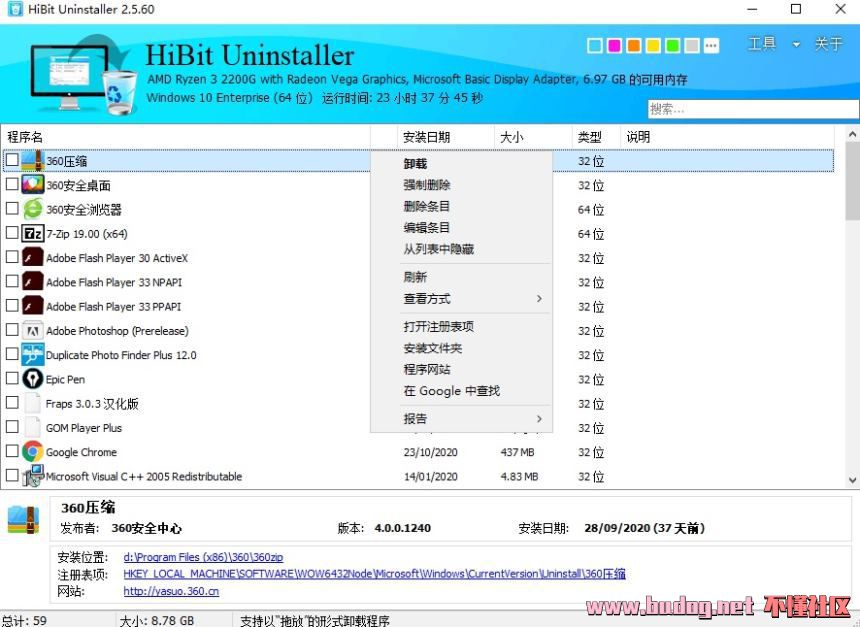Click the 7-Zip 19.00 program icon
This screenshot has width=860, height=627.
pyautogui.click(x=32, y=233)
